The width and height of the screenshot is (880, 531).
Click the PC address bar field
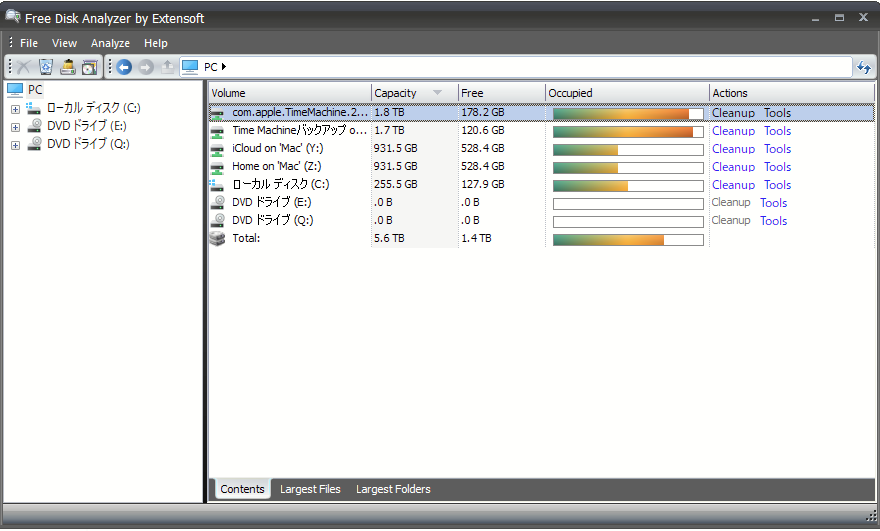[x=516, y=67]
